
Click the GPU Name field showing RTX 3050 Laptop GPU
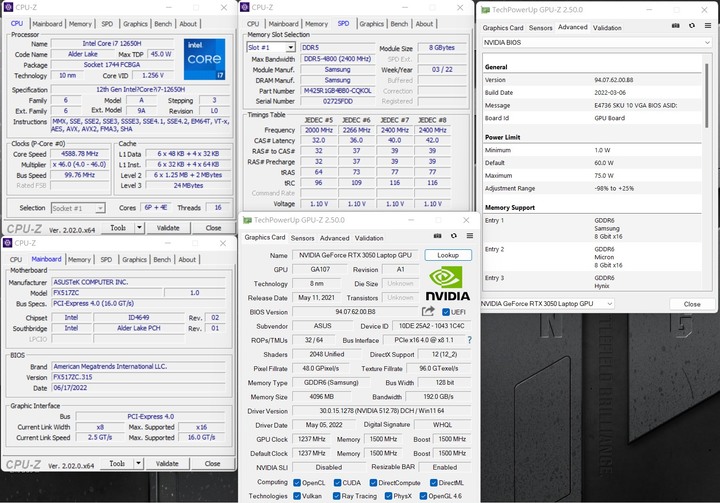355,255
